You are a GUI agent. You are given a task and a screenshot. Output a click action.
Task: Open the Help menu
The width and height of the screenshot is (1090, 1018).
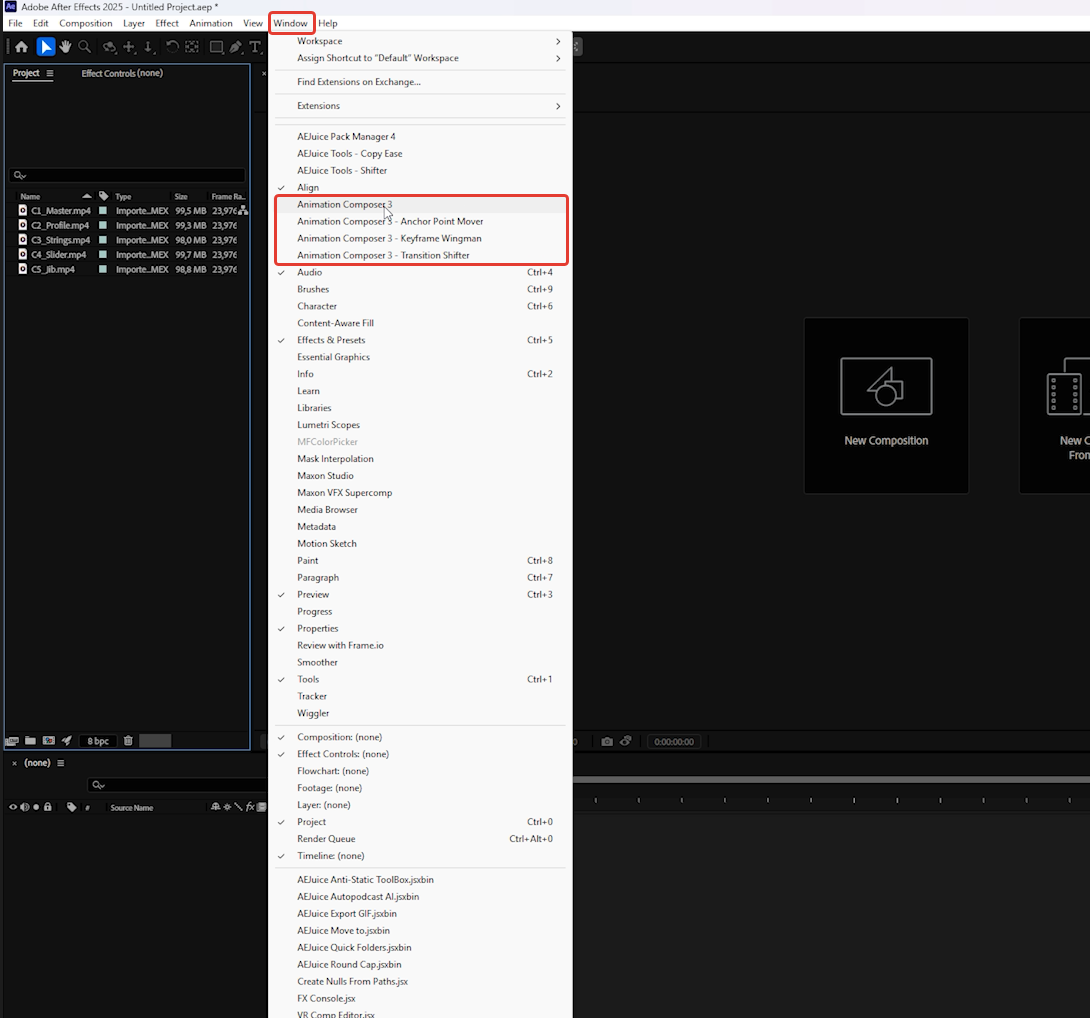(327, 23)
